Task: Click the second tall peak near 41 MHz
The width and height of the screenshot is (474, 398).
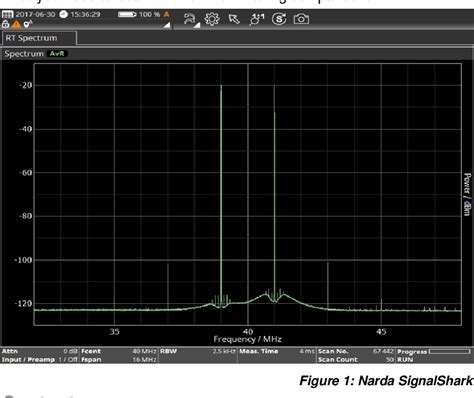Action: pyautogui.click(x=274, y=193)
